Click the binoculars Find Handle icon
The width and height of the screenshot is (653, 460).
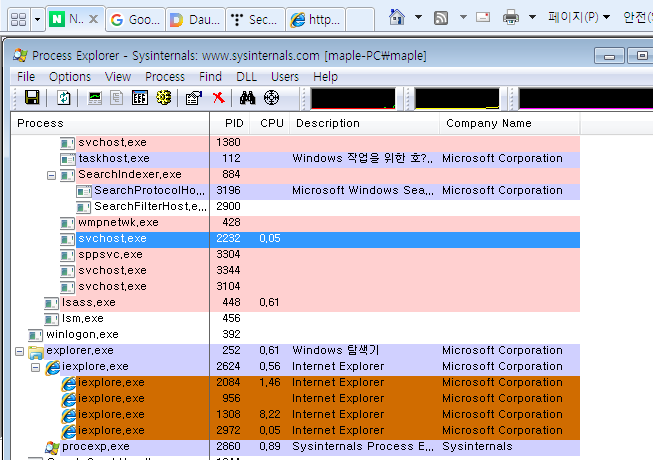pos(247,98)
